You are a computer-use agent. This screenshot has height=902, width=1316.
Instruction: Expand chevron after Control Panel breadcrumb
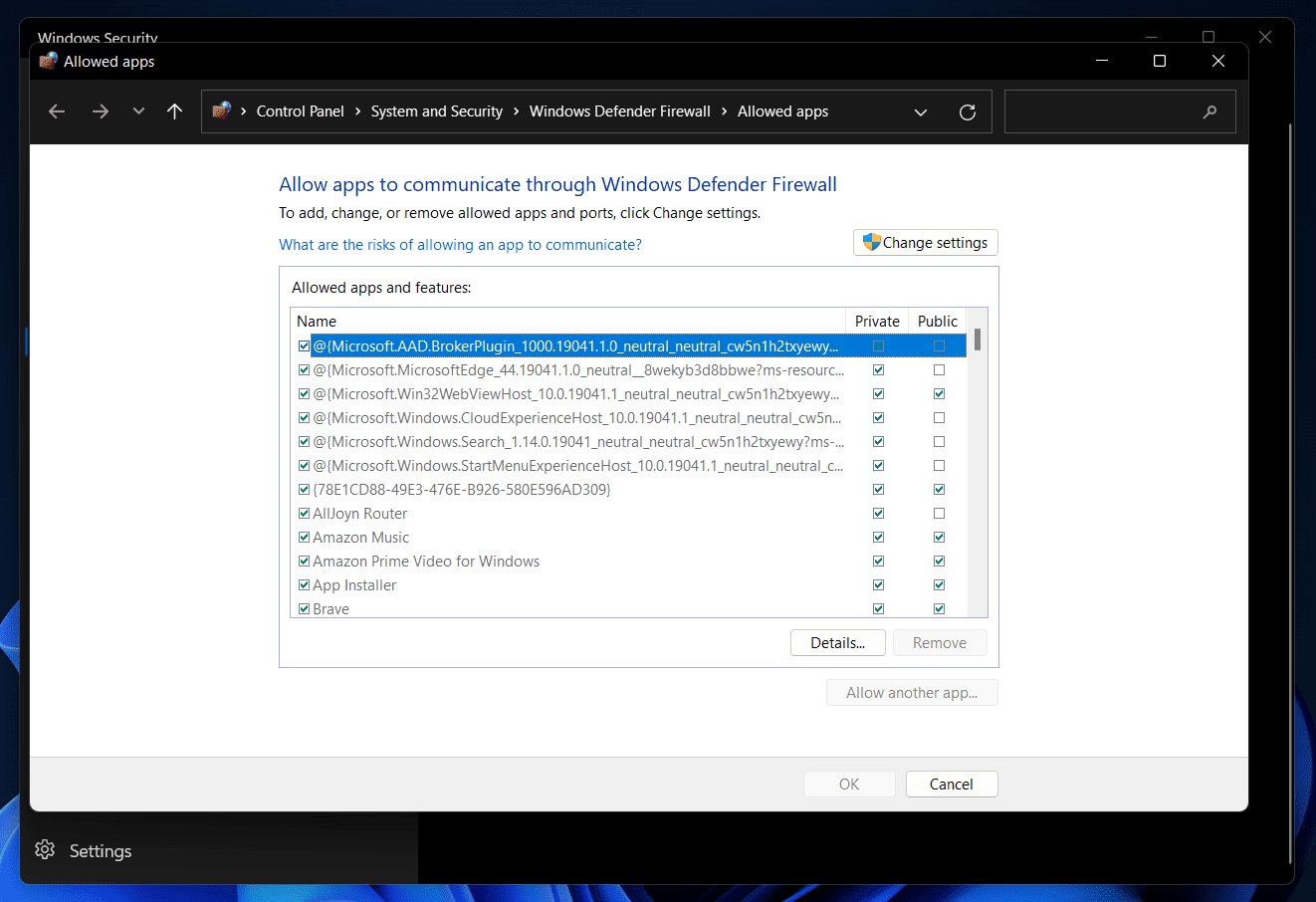[357, 112]
